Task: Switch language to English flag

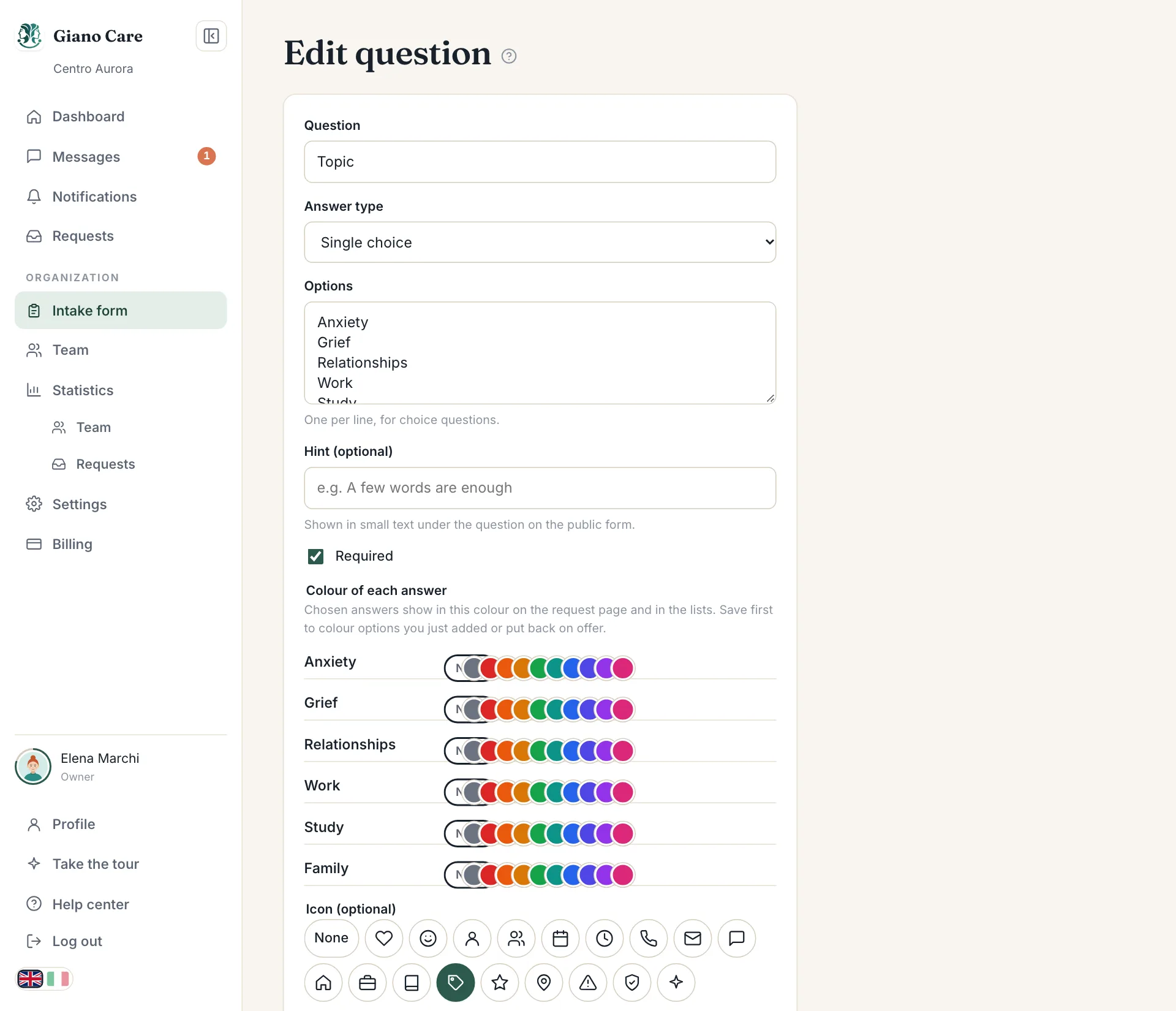Action: [x=31, y=979]
